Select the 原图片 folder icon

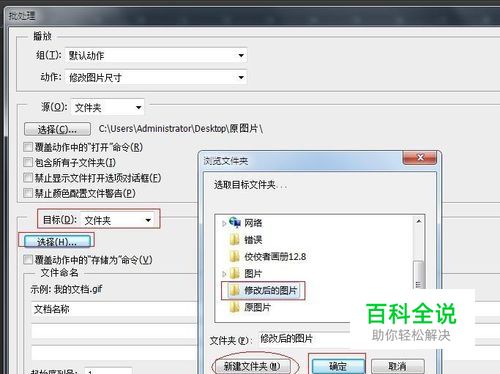(x=235, y=307)
